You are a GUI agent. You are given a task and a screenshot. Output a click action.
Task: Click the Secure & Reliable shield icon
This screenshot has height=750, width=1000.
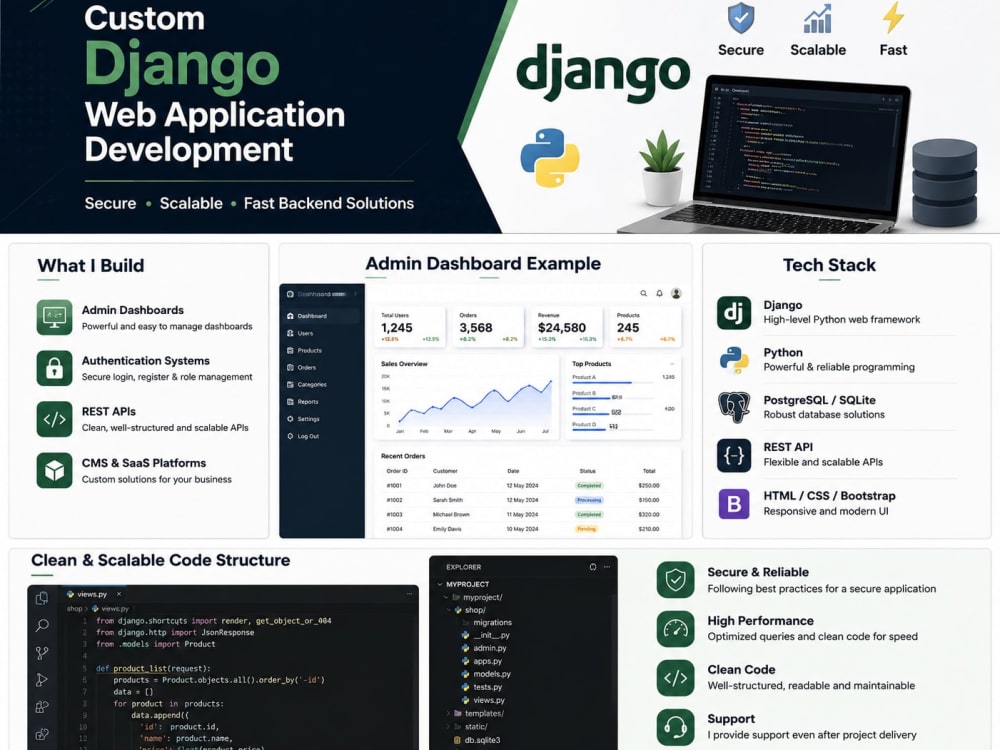675,580
